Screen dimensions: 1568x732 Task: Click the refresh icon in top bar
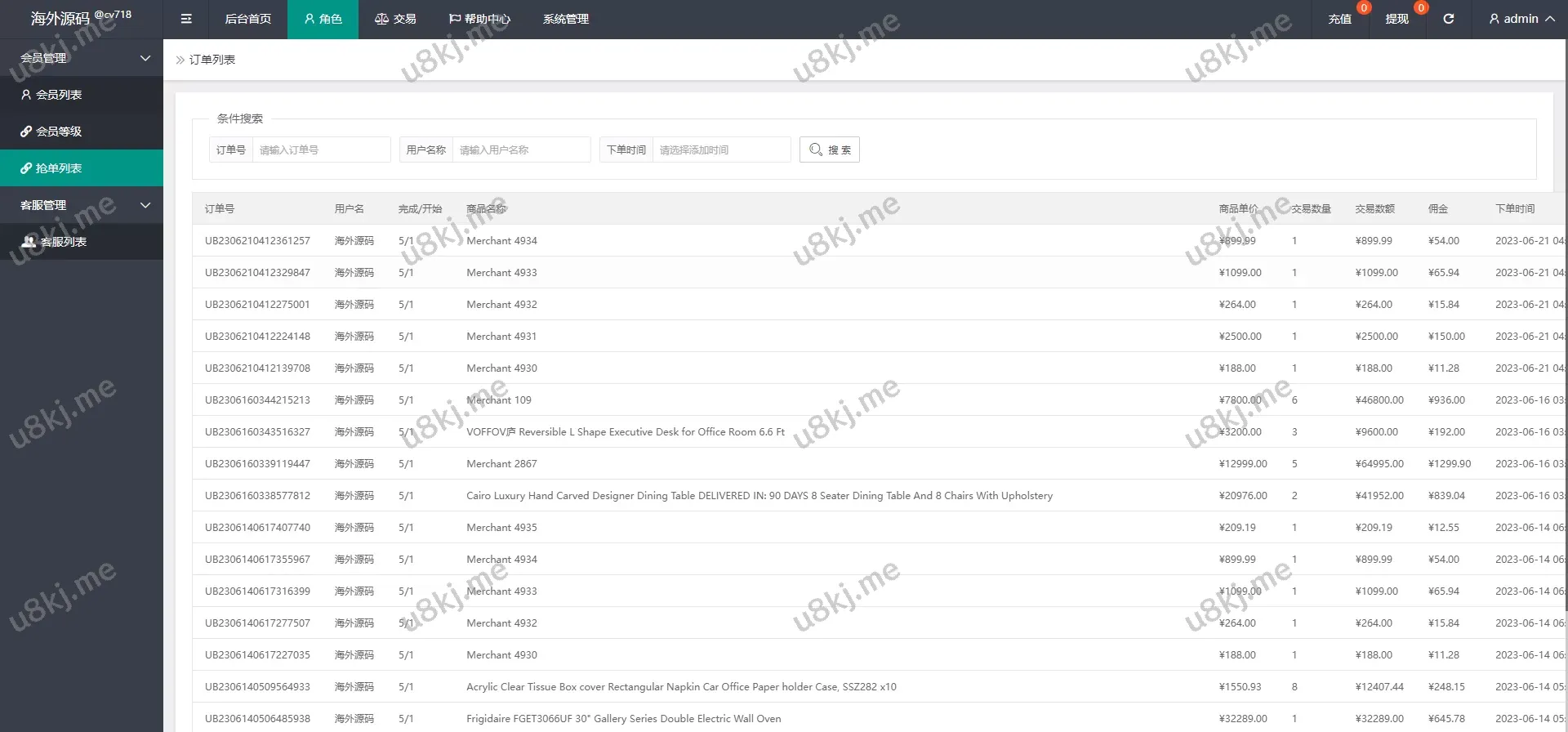point(1448,19)
